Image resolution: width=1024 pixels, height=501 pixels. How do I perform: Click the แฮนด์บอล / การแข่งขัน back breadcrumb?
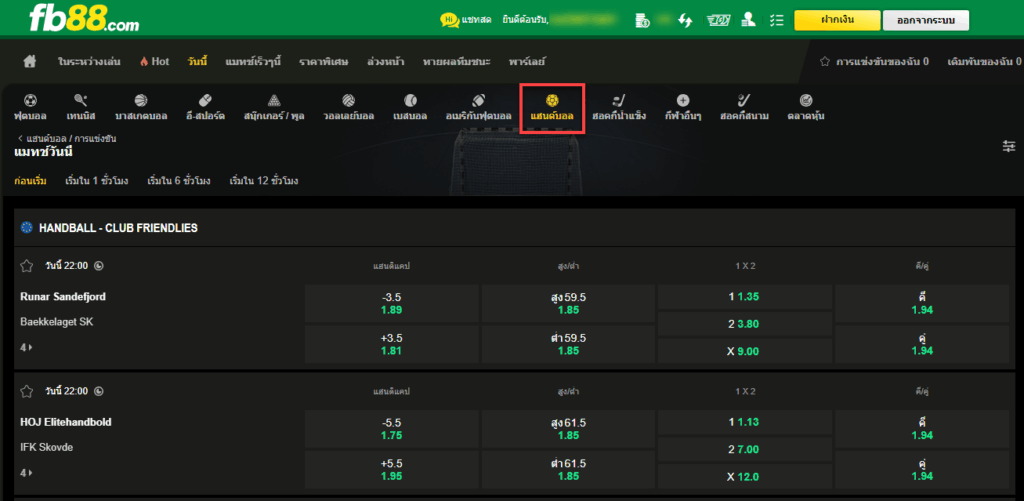click(67, 138)
